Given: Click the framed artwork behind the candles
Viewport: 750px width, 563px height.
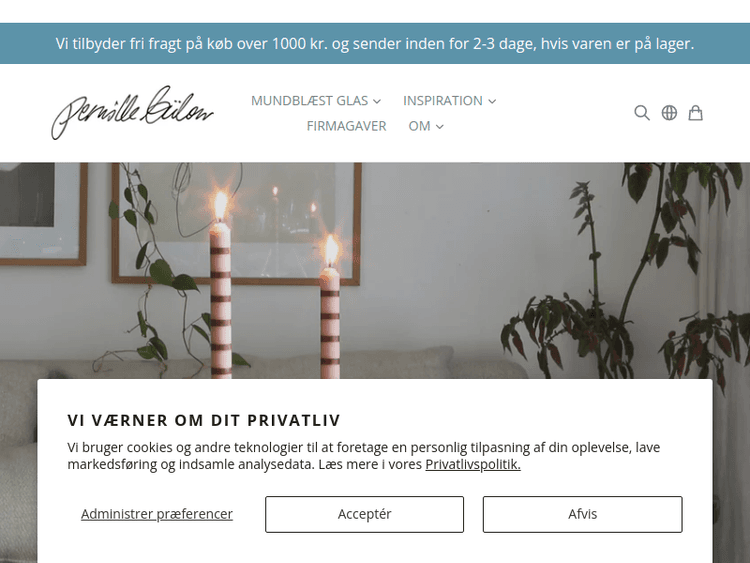Looking at the screenshot, I should pos(236,223).
